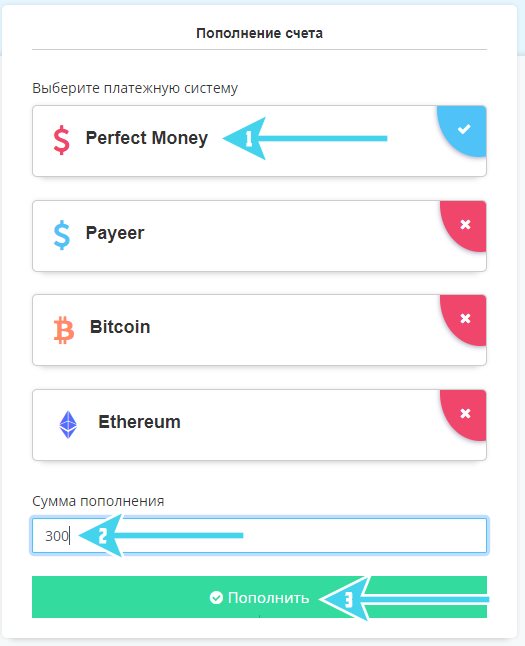Click the Payeer text label

tap(115, 233)
